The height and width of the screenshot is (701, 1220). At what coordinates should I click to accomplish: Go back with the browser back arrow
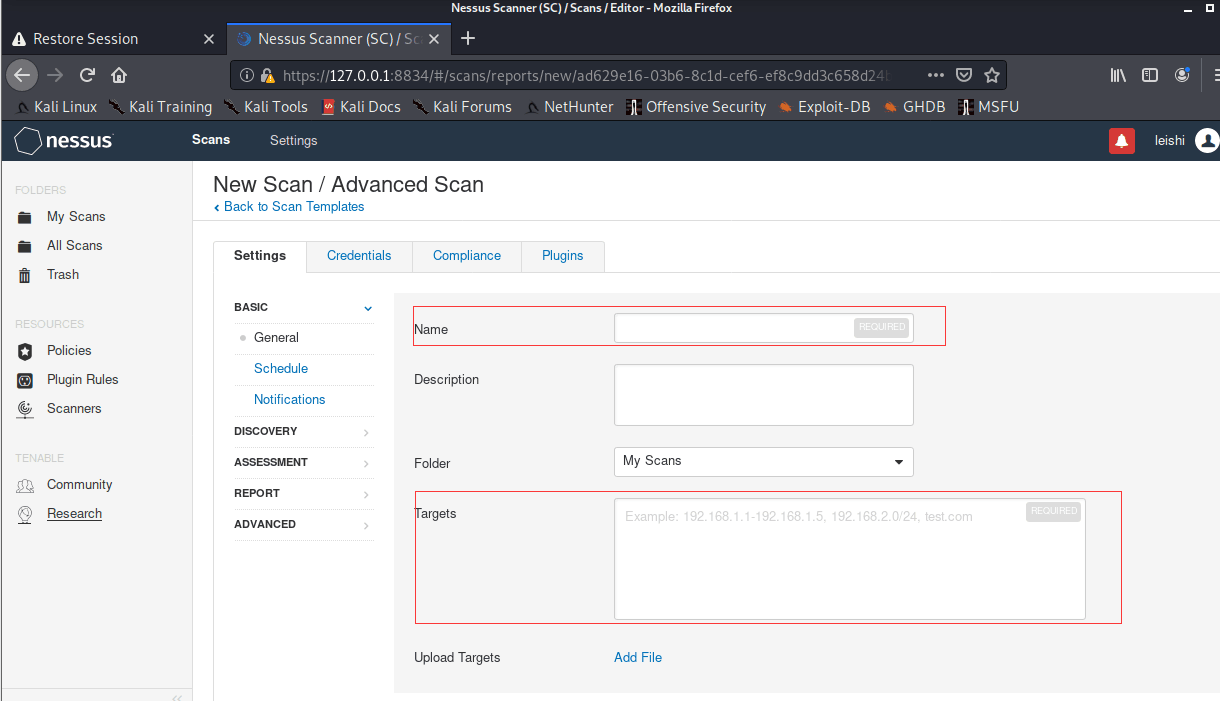[22, 75]
